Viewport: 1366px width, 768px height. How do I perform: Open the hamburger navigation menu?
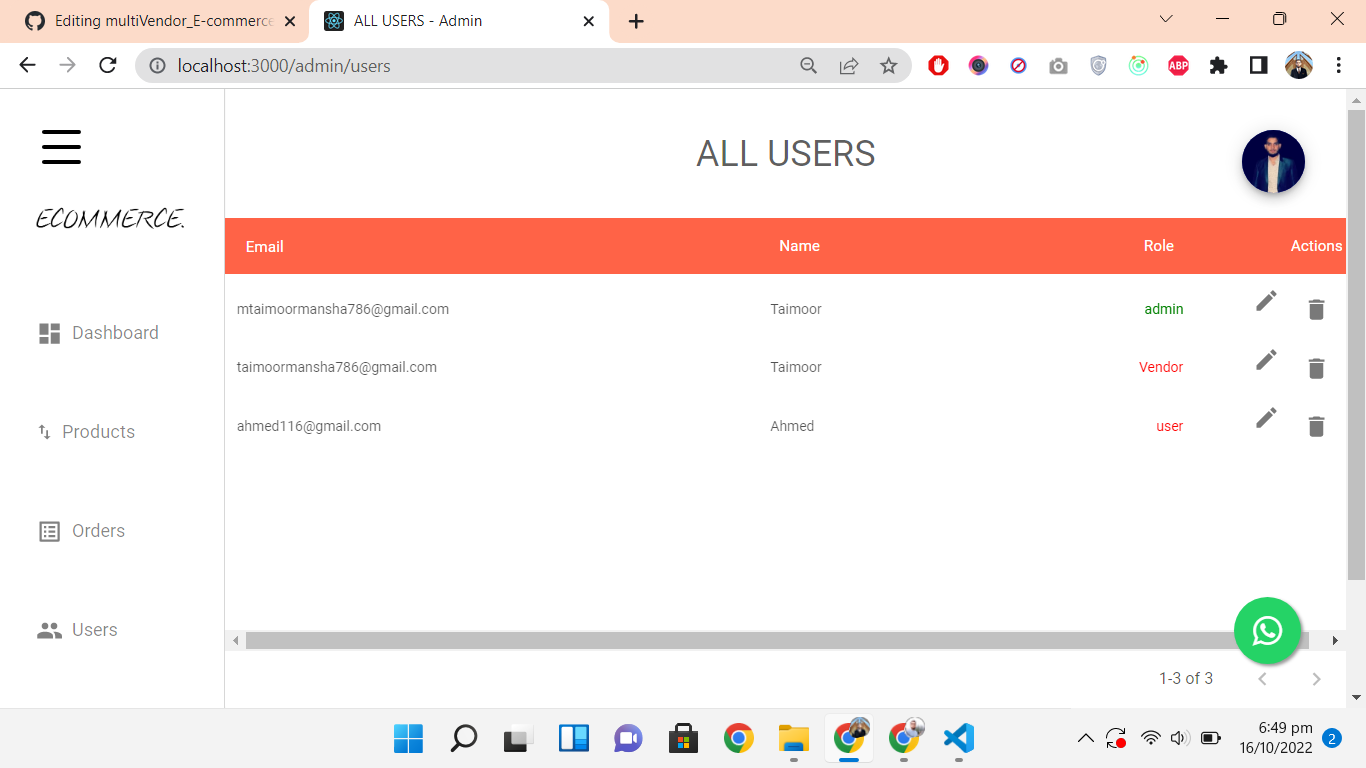click(x=61, y=146)
